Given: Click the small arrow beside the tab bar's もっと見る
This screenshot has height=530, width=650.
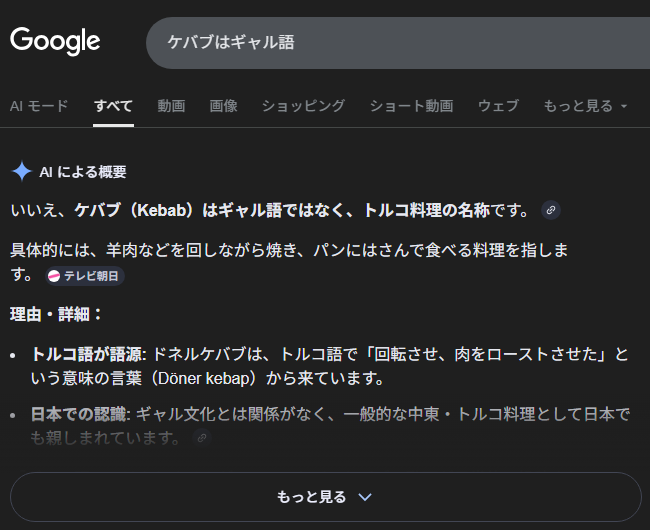Looking at the screenshot, I should tap(624, 106).
